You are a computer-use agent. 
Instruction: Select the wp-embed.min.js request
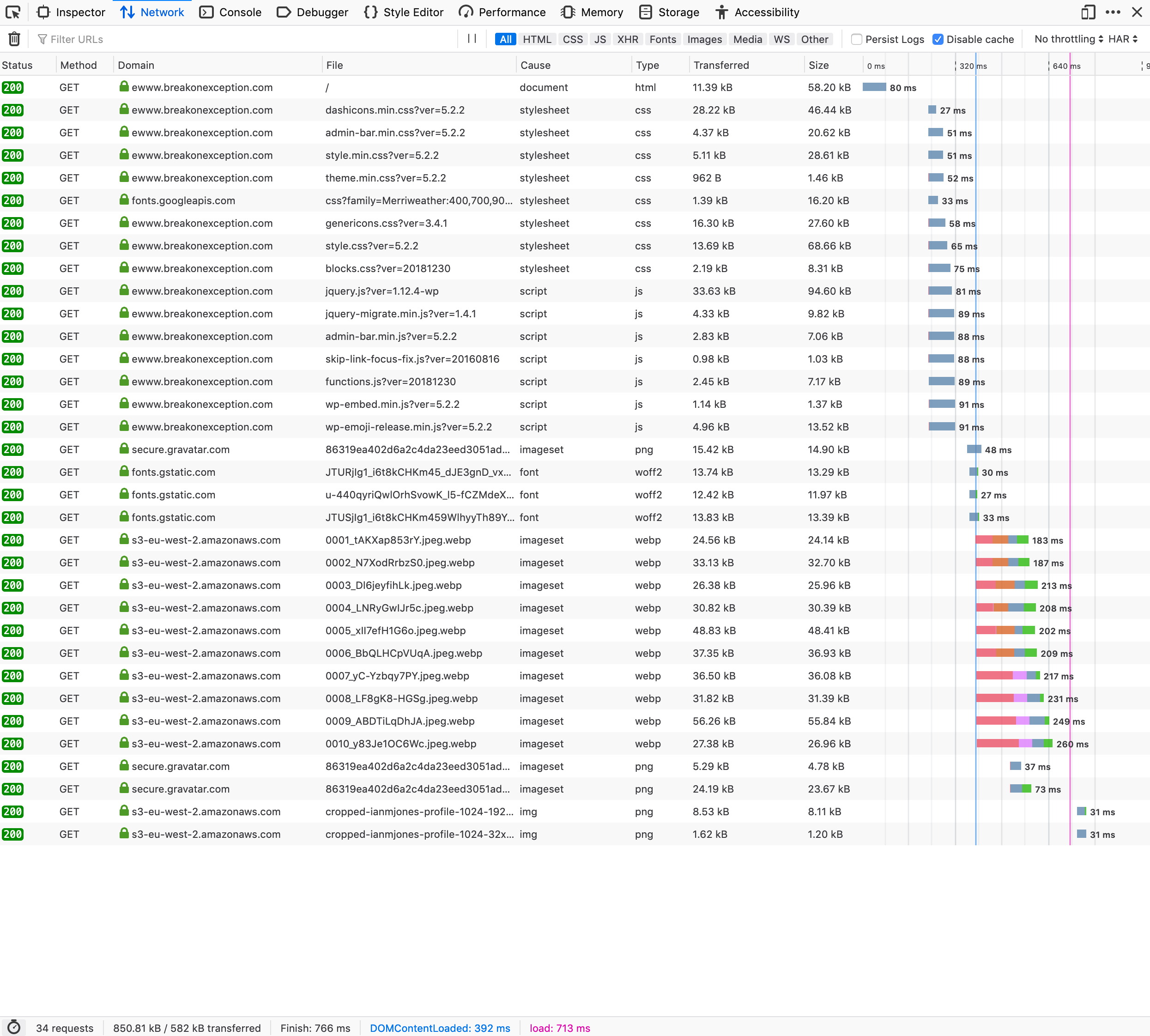pos(575,404)
